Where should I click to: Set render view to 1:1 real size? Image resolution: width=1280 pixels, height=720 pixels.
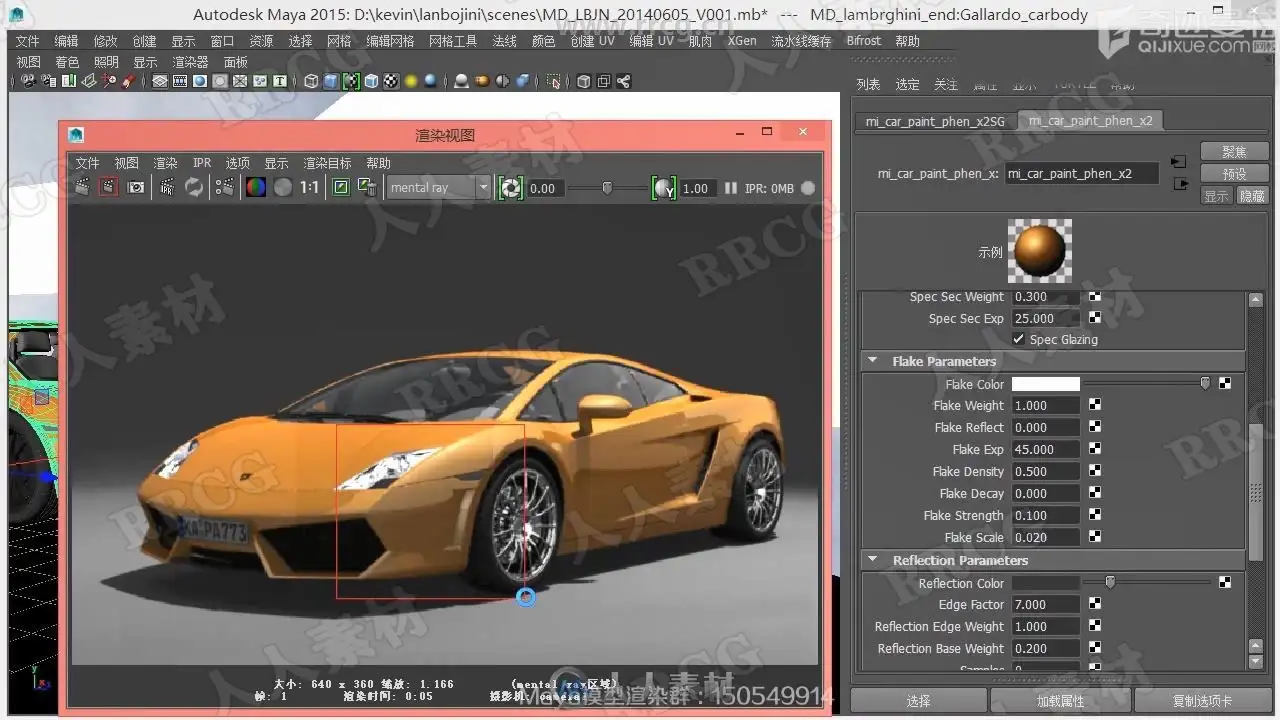tap(310, 187)
